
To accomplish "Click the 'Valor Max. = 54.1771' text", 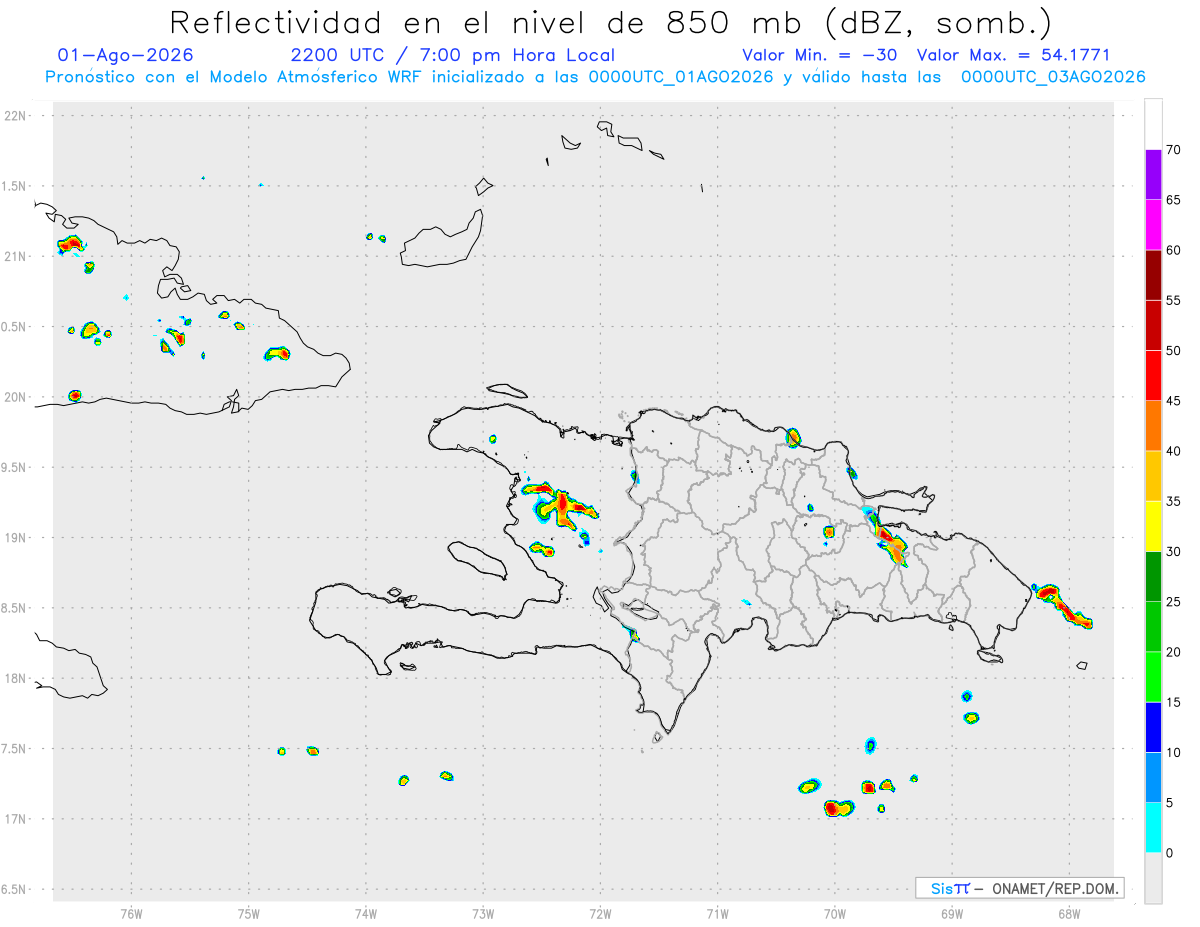I will (x=1013, y=55).
